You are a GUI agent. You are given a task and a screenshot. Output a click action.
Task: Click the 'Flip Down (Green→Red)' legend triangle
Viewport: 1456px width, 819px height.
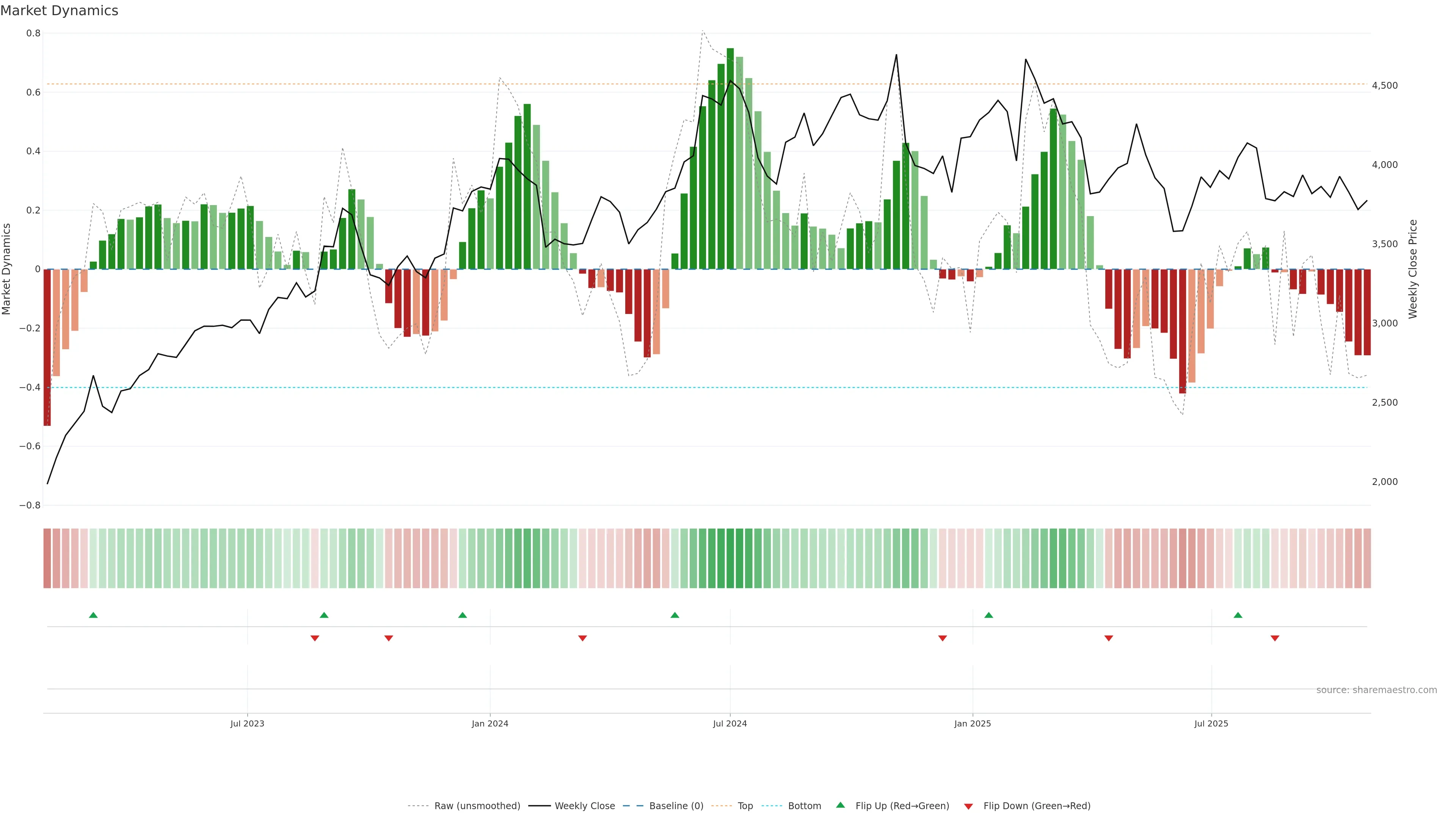point(968,806)
